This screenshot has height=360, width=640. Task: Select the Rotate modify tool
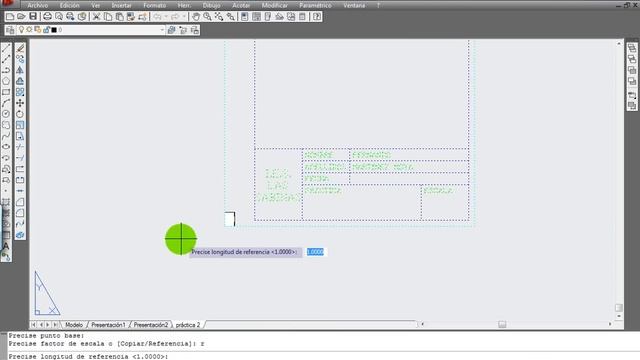pyautogui.click(x=20, y=114)
